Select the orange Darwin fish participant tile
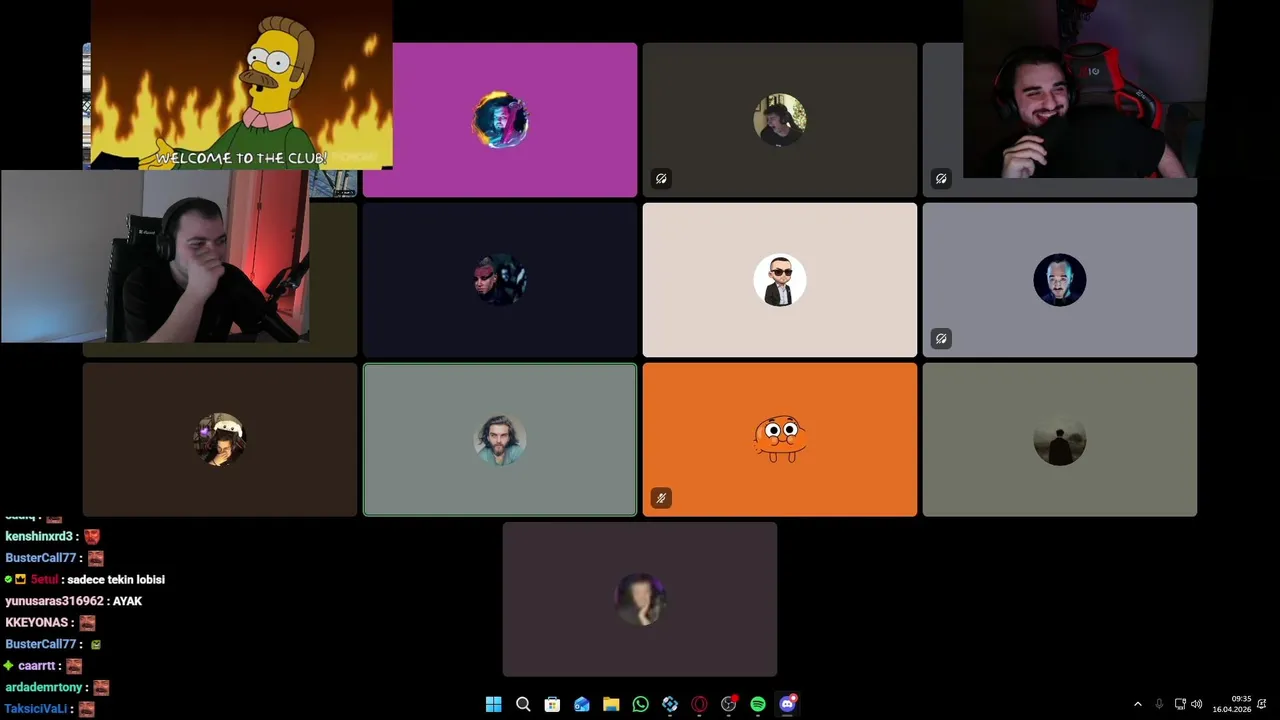This screenshot has width=1280, height=720. tap(780, 440)
